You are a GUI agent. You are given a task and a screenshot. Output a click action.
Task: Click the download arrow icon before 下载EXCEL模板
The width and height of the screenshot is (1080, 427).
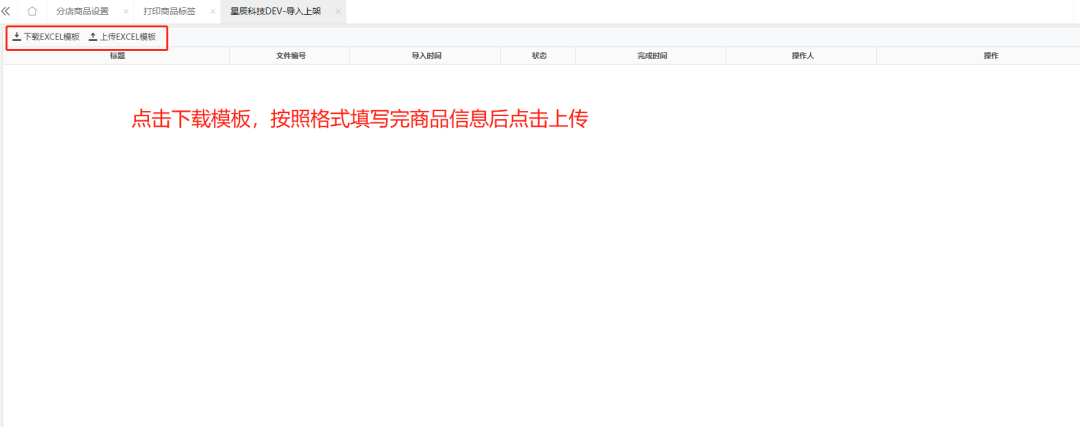point(17,37)
